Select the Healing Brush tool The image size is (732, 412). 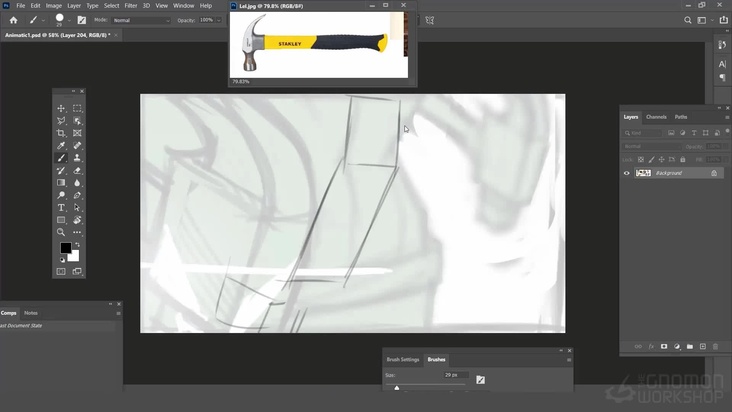click(x=77, y=146)
